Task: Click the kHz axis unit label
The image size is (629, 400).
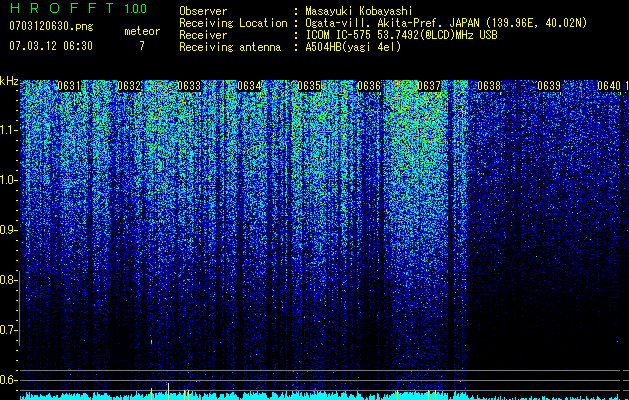Action: [9, 81]
